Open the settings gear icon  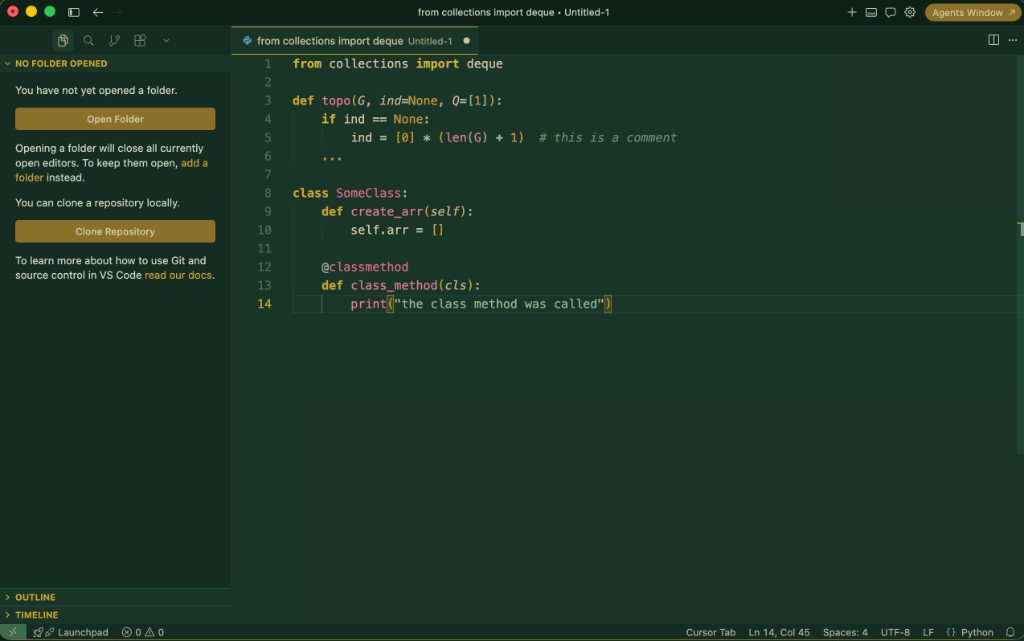pyautogui.click(x=910, y=12)
